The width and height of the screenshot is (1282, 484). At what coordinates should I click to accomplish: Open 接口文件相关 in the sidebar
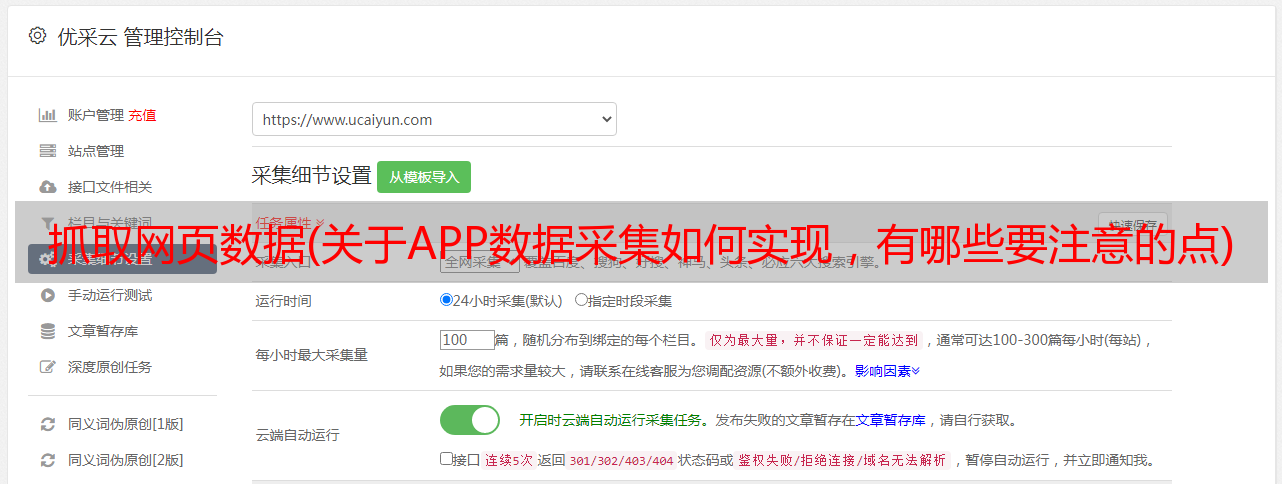[110, 187]
